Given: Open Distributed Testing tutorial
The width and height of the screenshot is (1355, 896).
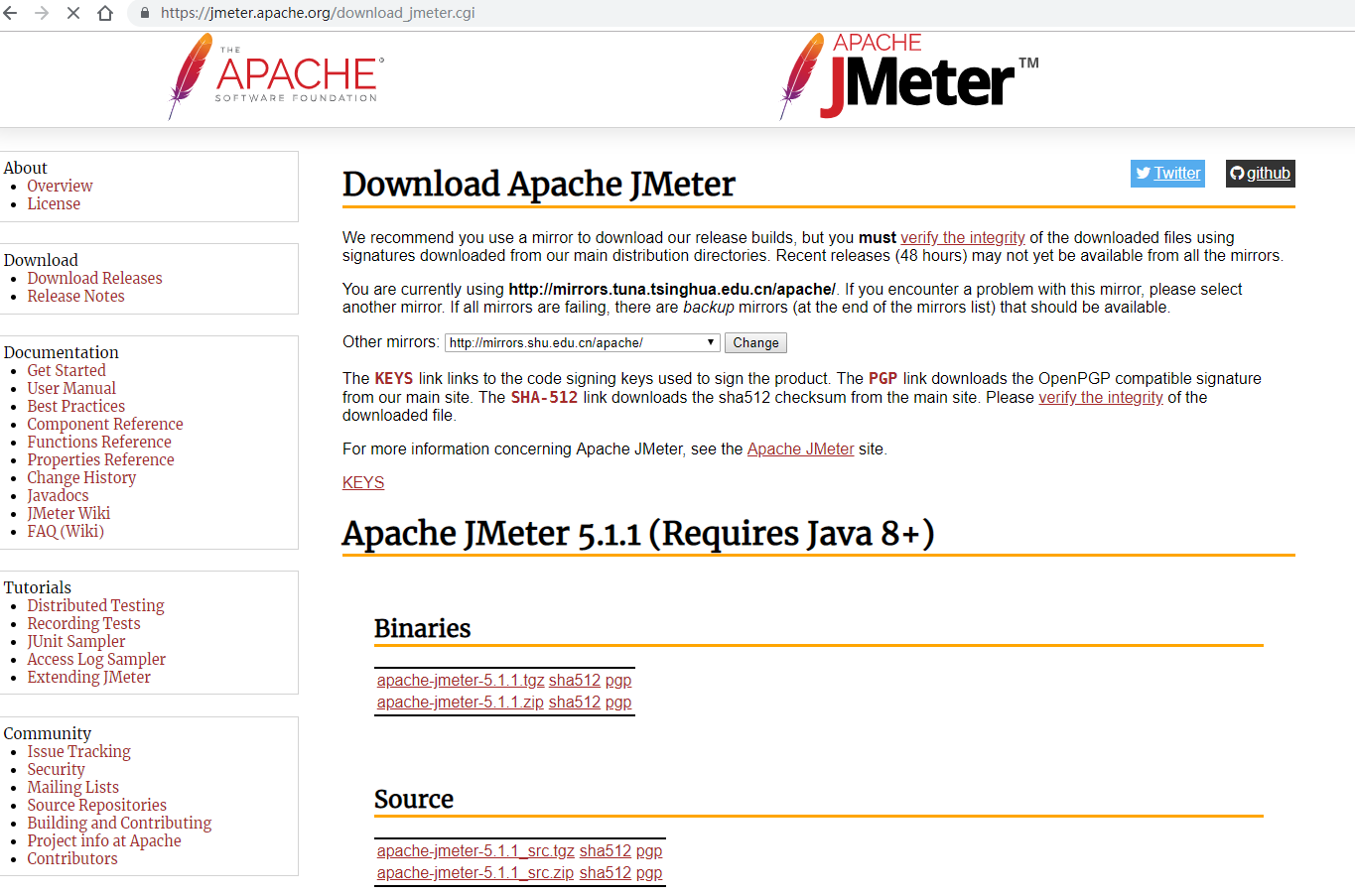Looking at the screenshot, I should pyautogui.click(x=95, y=605).
